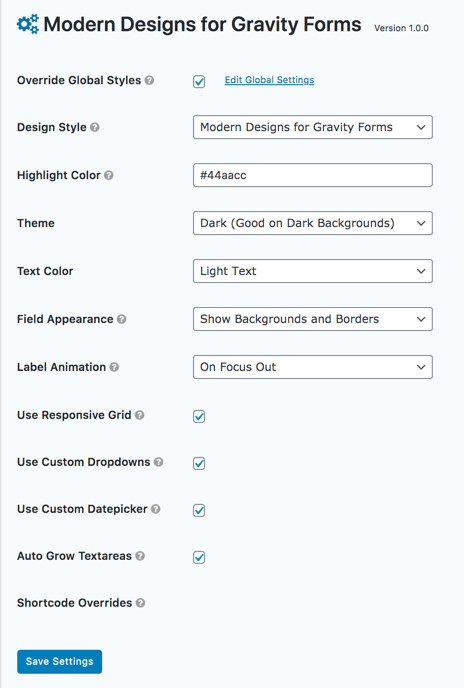Click the Shortcode Overrides label

75,603
